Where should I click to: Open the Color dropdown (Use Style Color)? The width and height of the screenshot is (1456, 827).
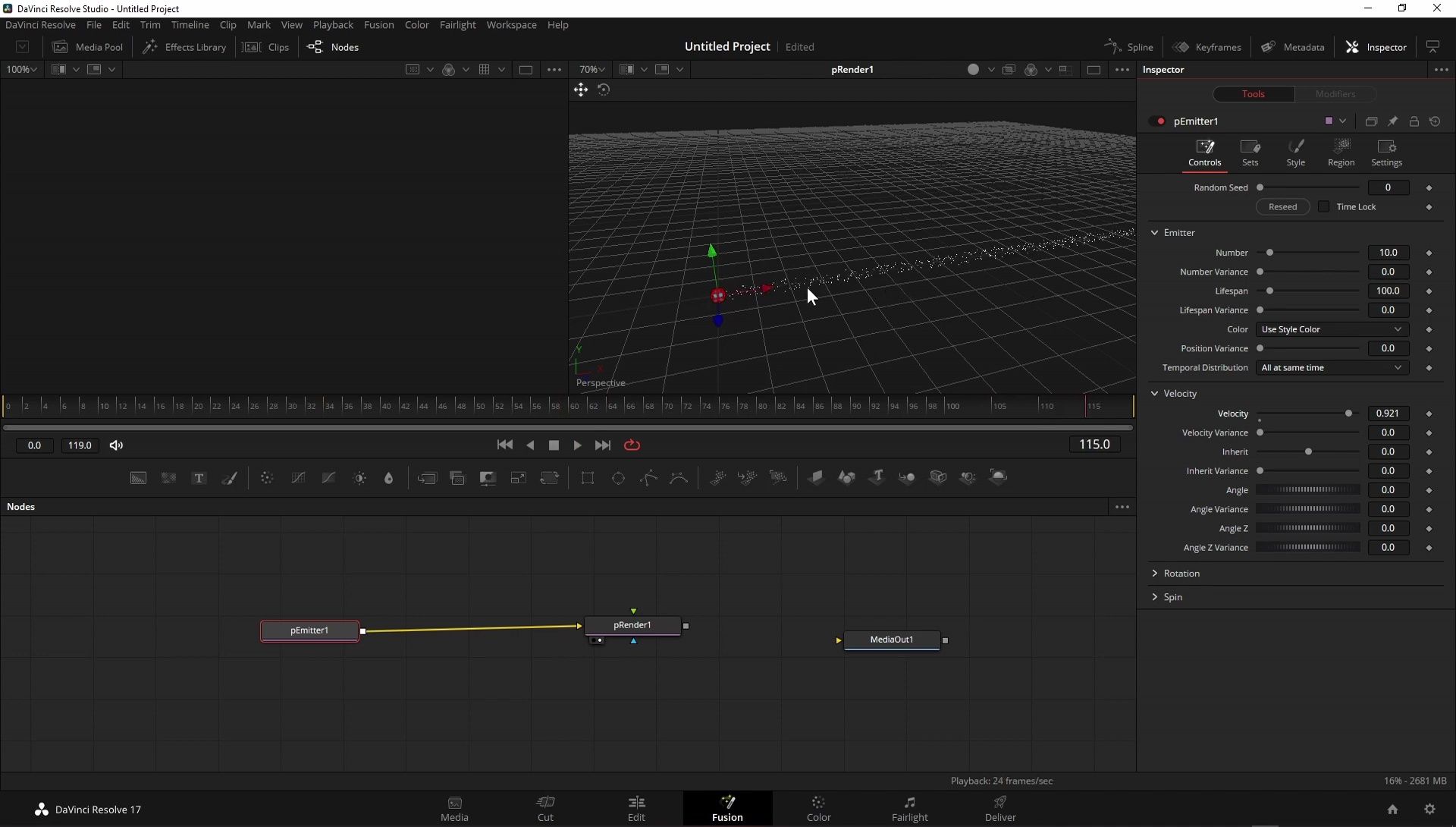[1332, 329]
